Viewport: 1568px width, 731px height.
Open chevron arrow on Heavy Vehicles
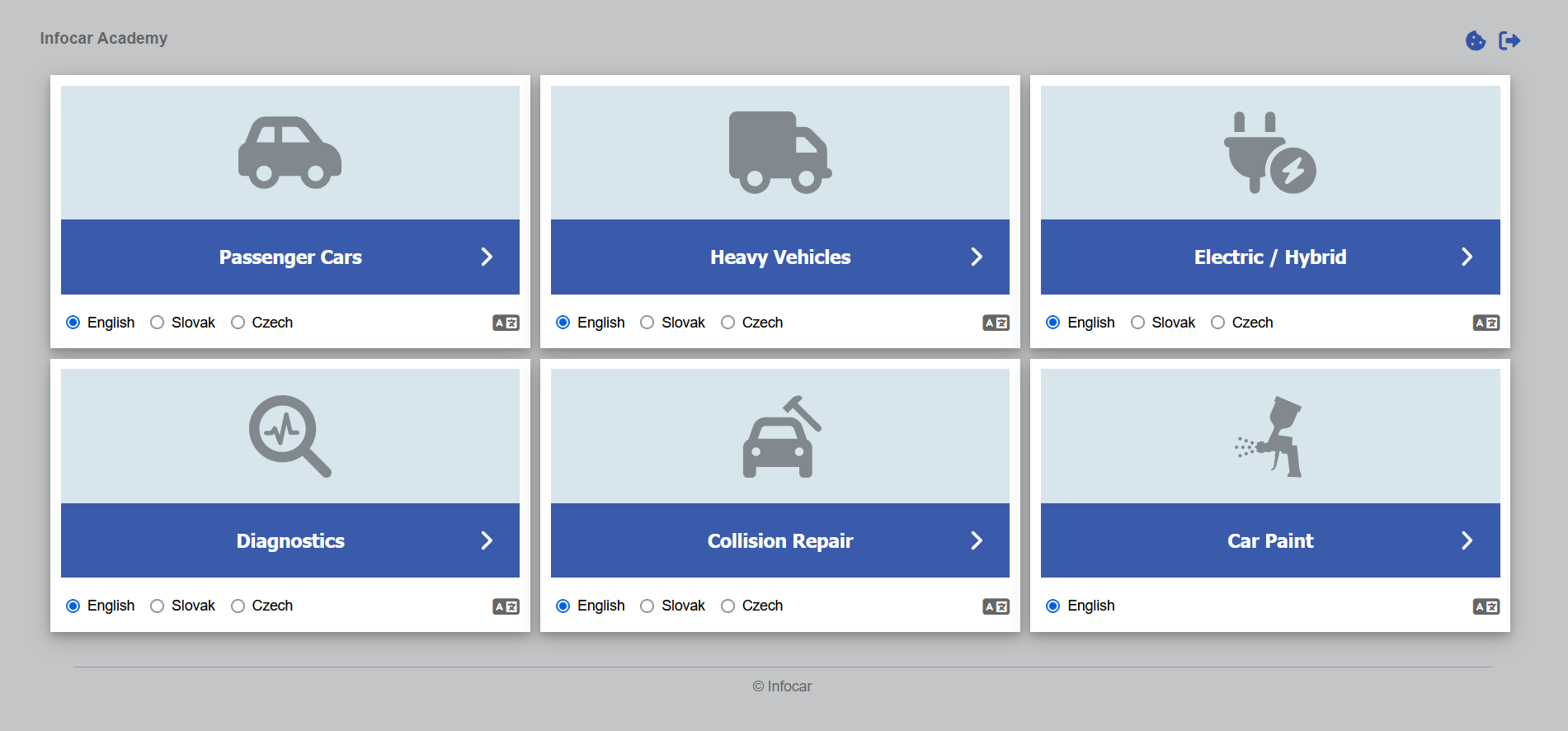(977, 257)
